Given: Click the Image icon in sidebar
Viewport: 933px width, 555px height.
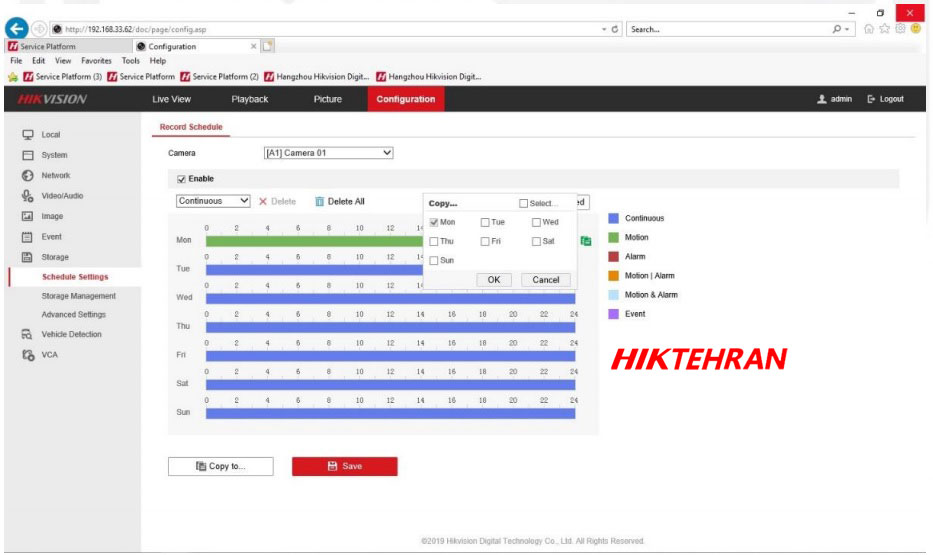Looking at the screenshot, I should [27, 216].
